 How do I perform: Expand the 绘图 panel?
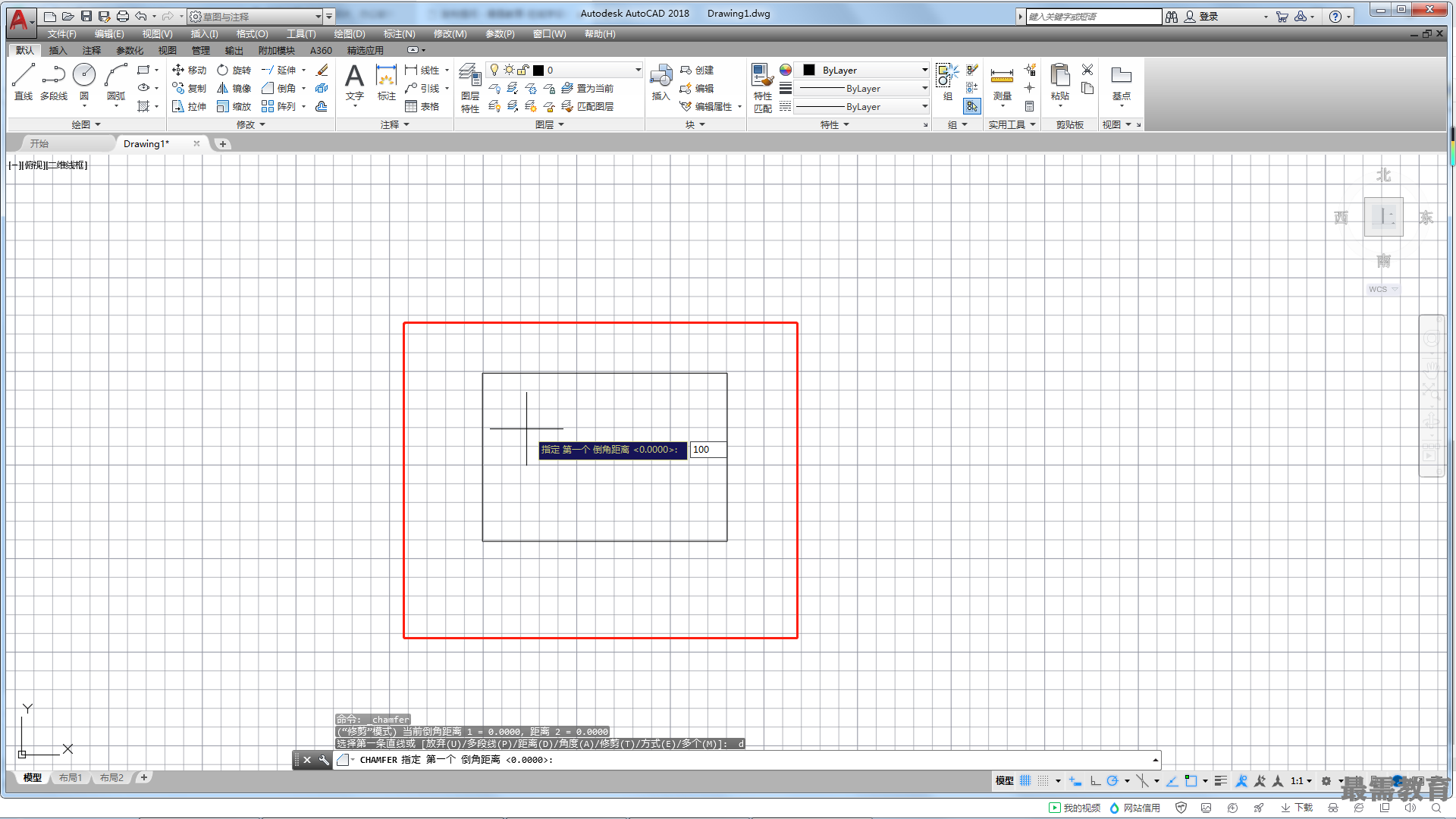coord(86,124)
